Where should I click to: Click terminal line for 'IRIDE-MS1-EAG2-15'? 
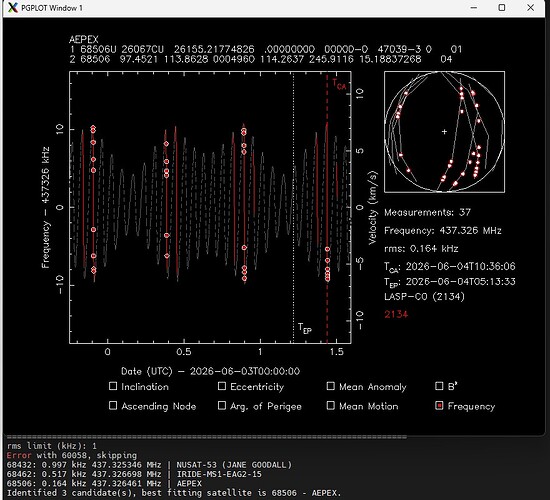134,474
